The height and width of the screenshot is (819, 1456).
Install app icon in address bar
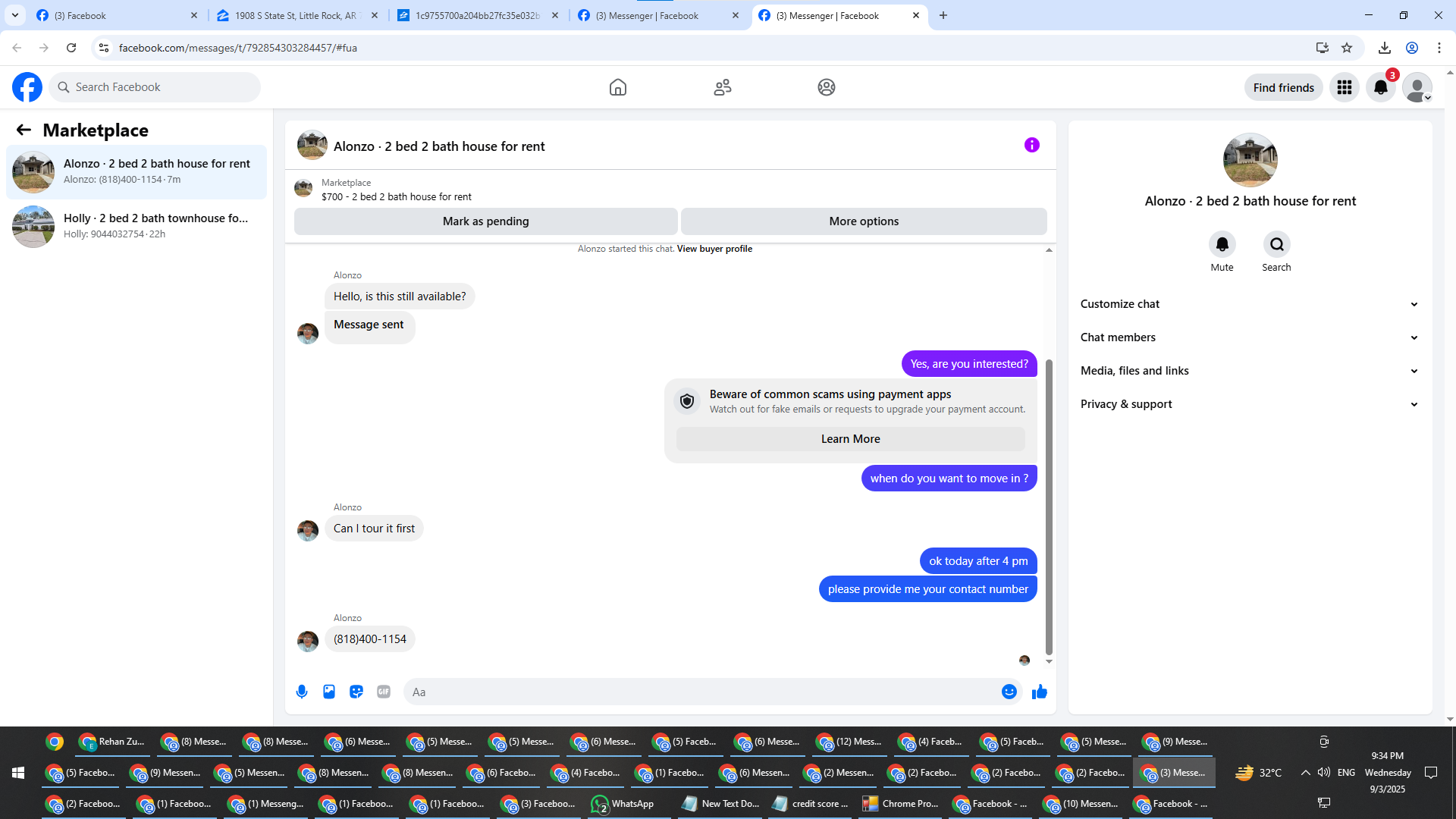(x=1323, y=48)
